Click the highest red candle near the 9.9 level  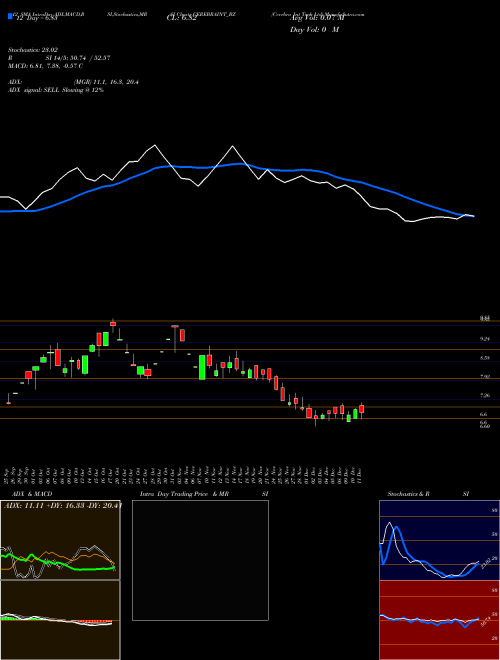113,324
